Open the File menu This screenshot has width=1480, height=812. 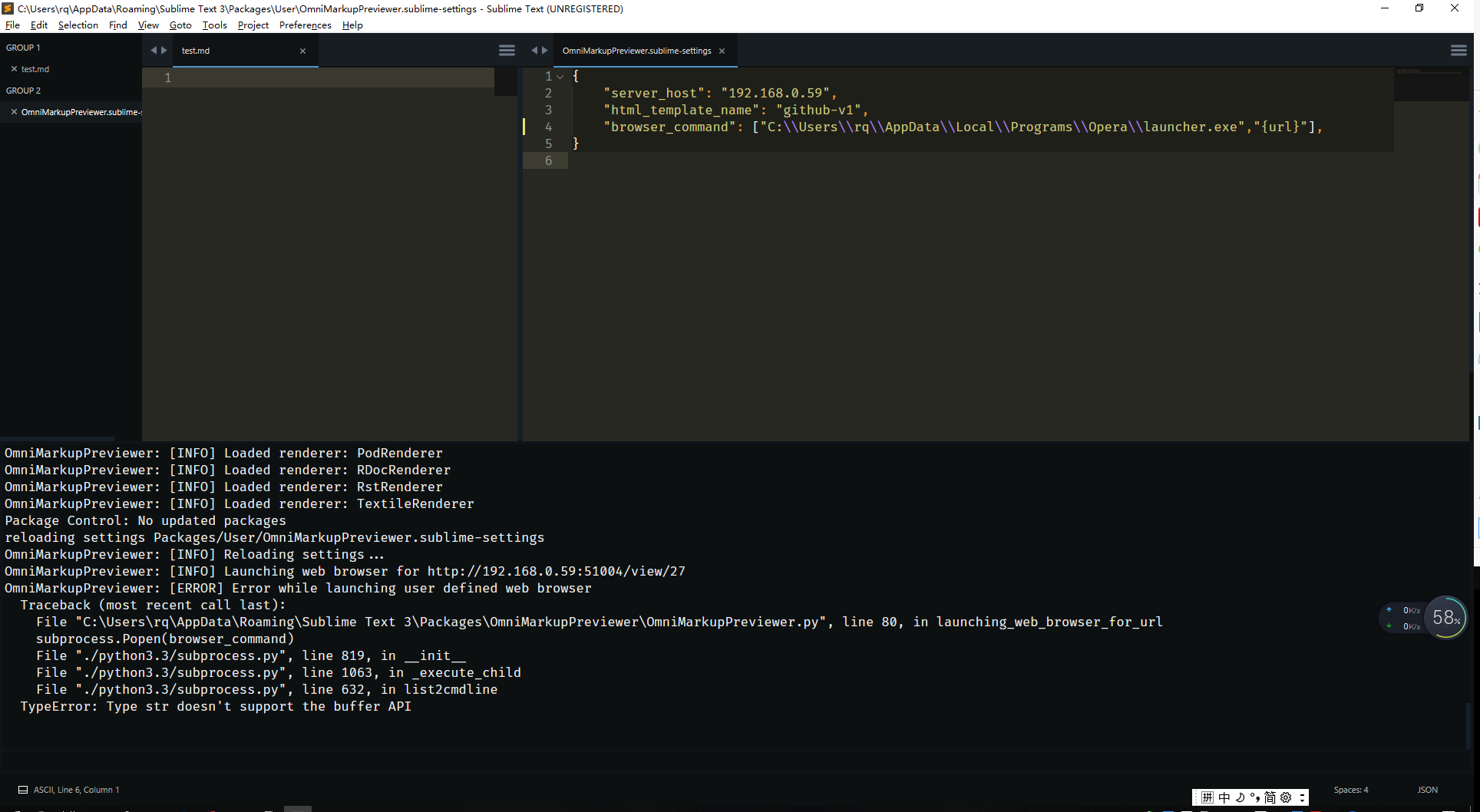12,25
